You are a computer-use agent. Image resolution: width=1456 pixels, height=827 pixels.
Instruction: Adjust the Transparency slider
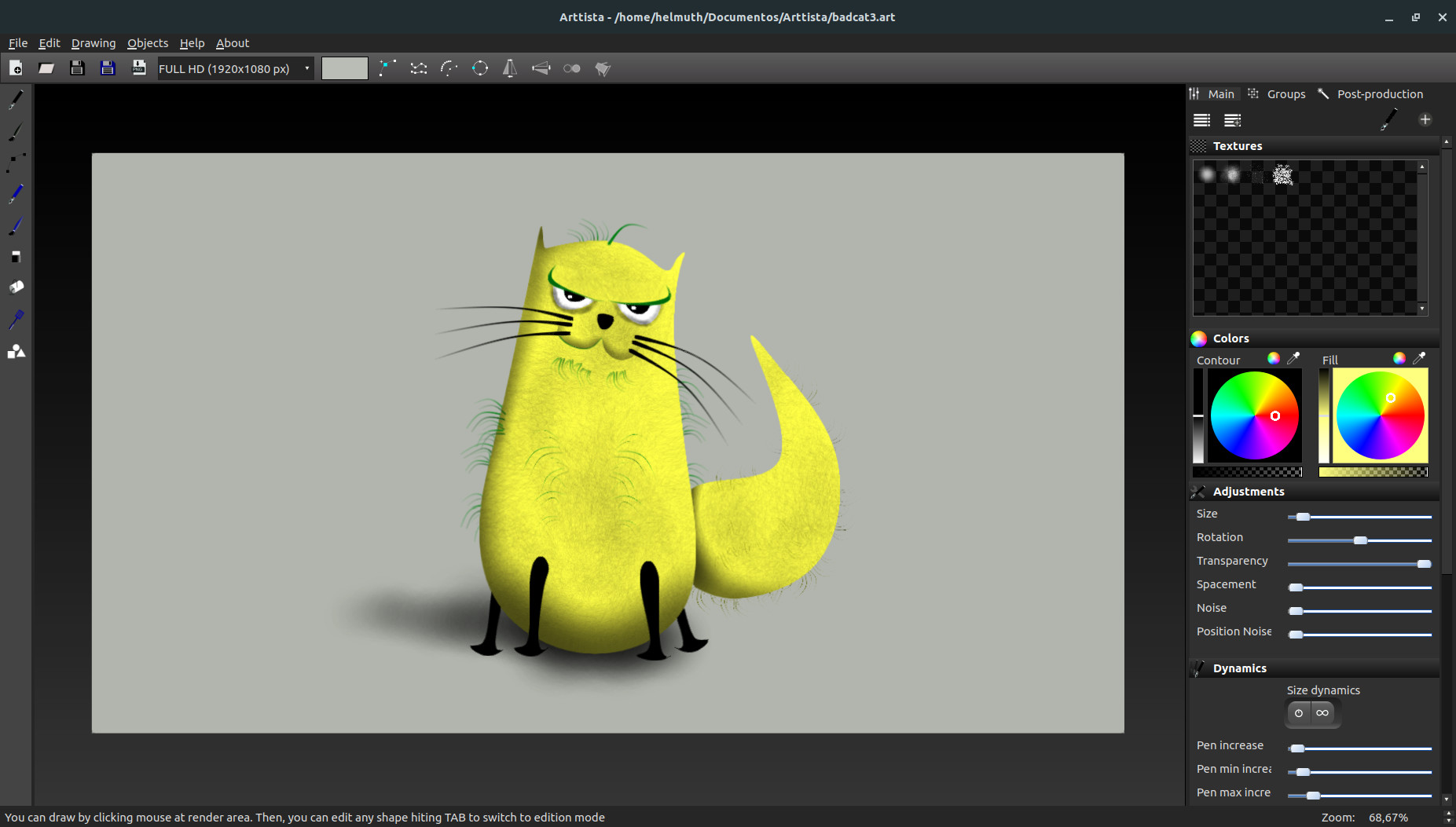tap(1422, 563)
